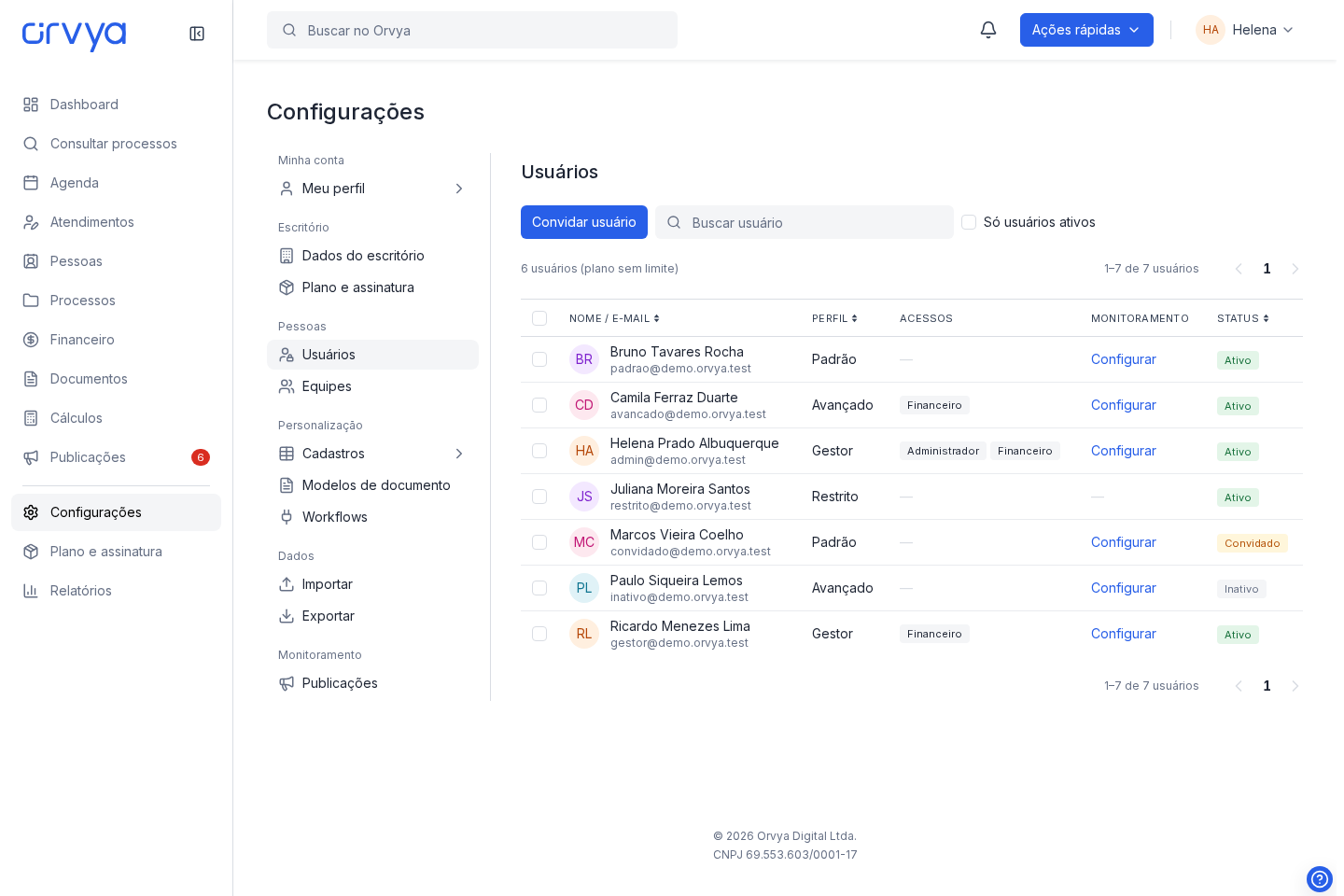Click the Equipes people icon
Image resolution: width=1344 pixels, height=896 pixels.
(x=287, y=386)
